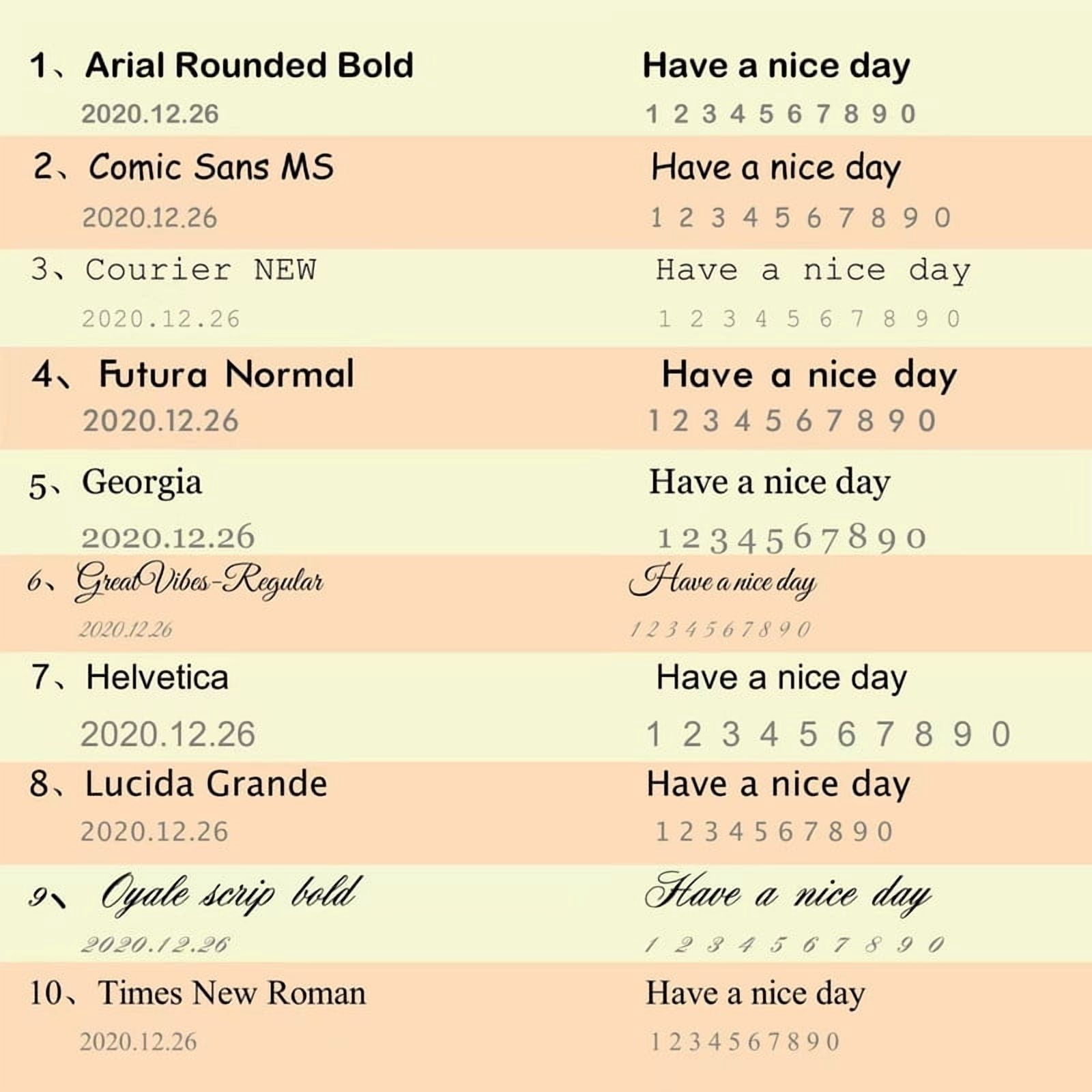1092x1092 pixels.
Task: Click the Comic Sans 'Have a nice day' sample
Action: tap(776, 169)
